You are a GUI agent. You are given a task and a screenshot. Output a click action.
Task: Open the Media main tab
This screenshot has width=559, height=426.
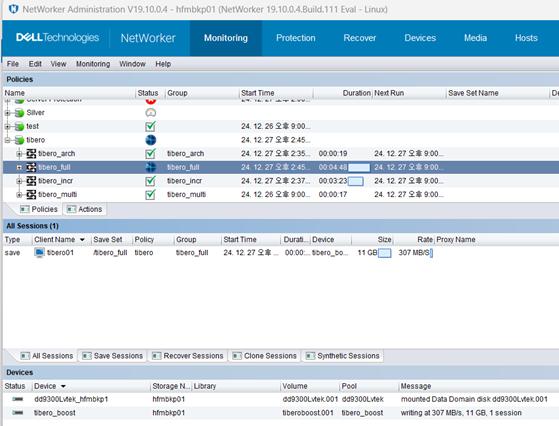pos(475,38)
